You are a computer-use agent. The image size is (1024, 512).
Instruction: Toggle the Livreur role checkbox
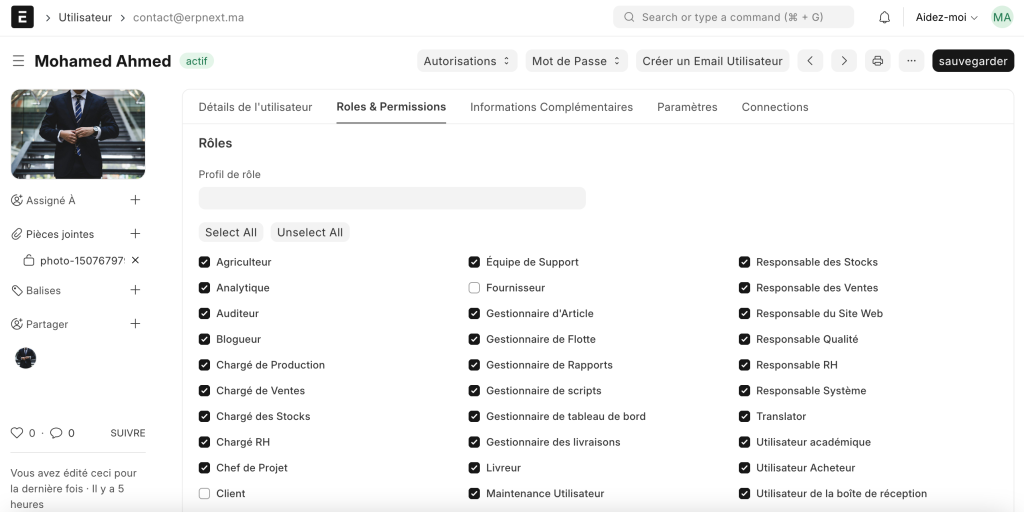point(474,468)
